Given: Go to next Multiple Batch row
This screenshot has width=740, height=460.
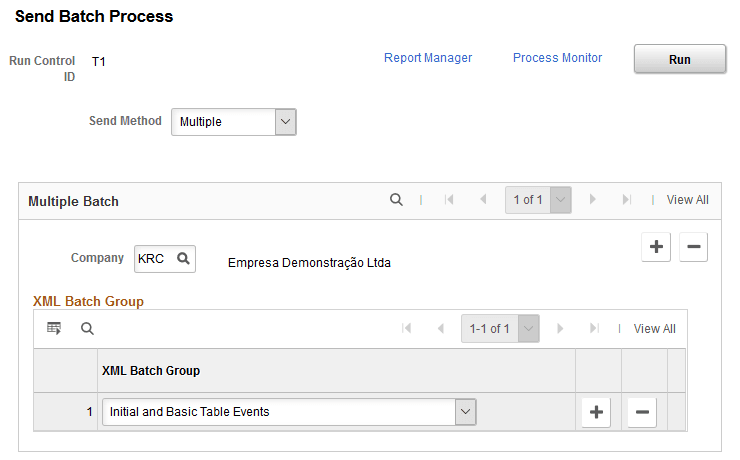Looking at the screenshot, I should 593,200.
